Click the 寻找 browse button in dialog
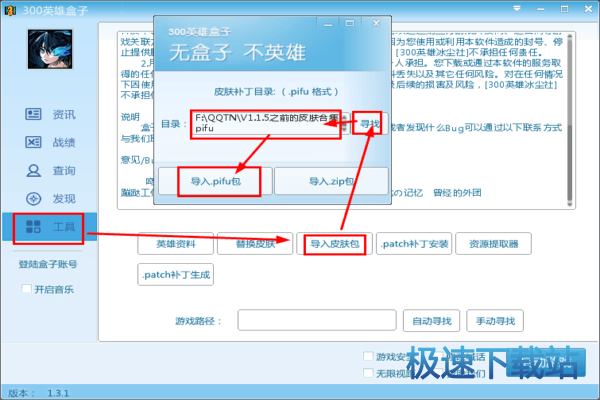Screen dimensions: 600x400 pyautogui.click(x=370, y=123)
